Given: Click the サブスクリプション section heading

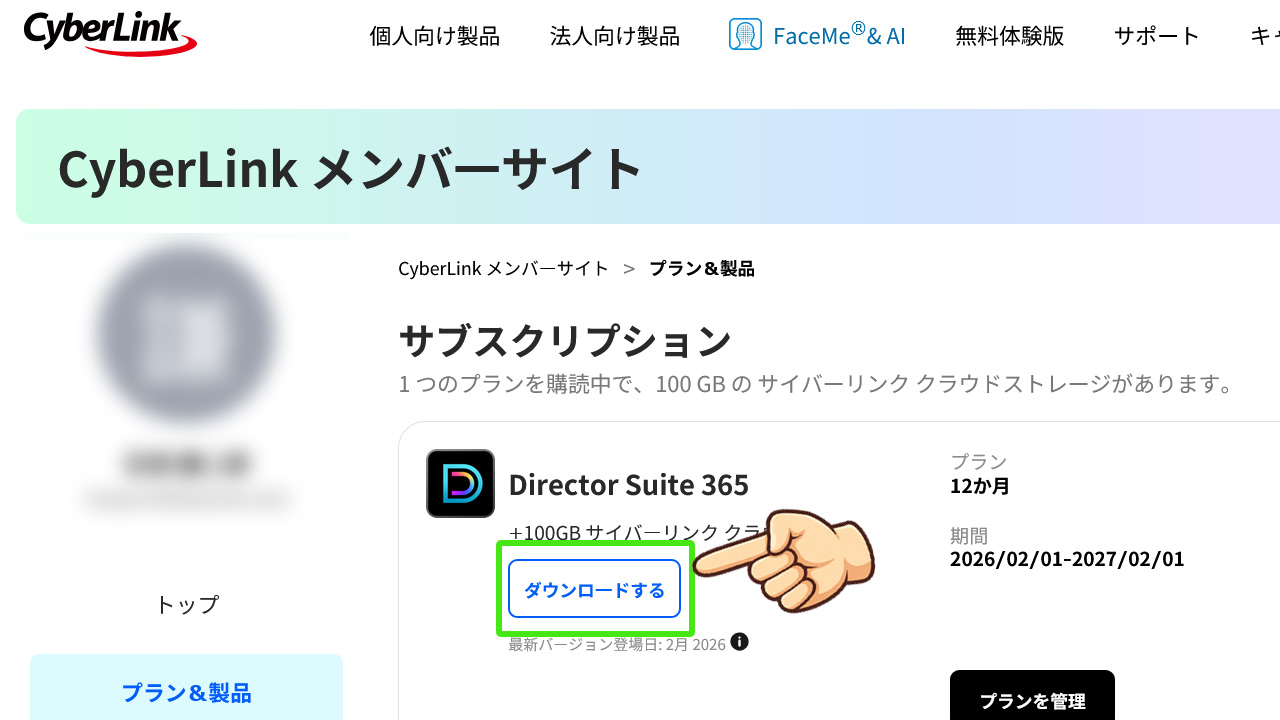Looking at the screenshot, I should [x=565, y=340].
